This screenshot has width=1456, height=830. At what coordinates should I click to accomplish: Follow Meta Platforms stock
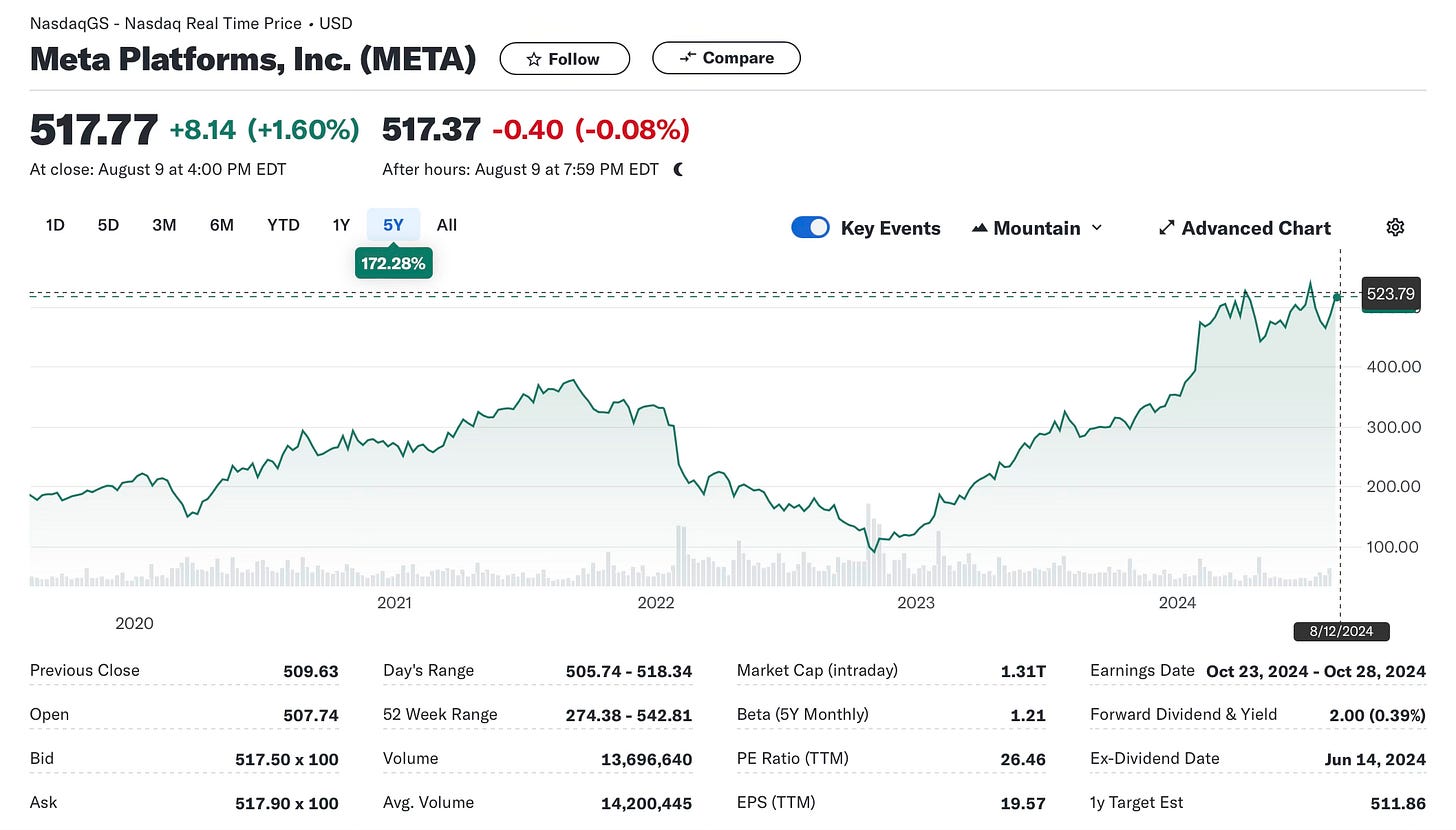click(x=564, y=58)
